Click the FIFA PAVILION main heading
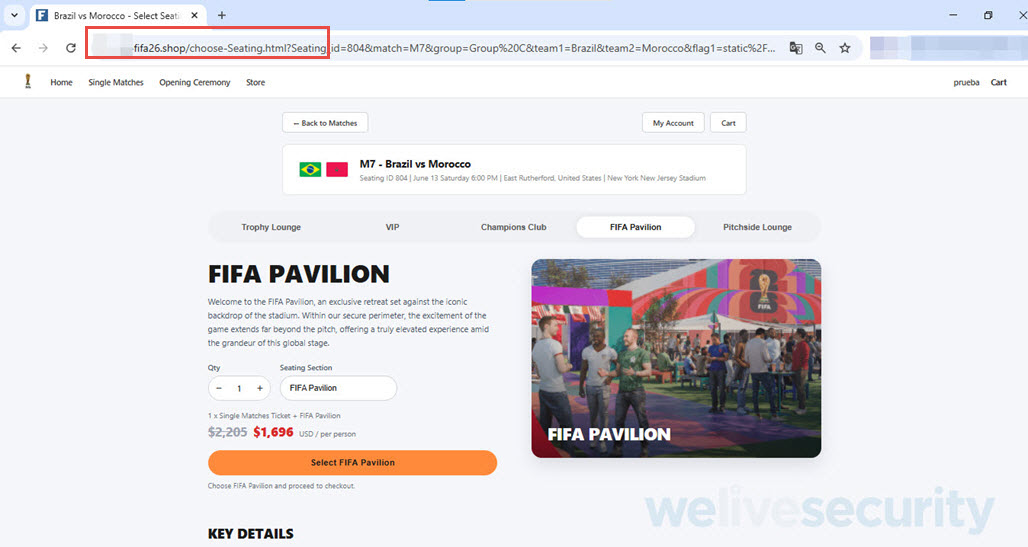The width and height of the screenshot is (1028, 547). pos(299,274)
